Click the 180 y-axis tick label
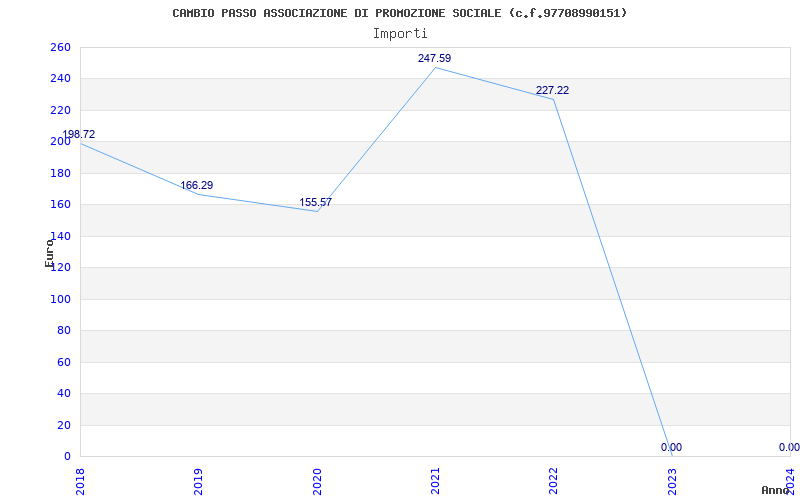 pos(60,173)
